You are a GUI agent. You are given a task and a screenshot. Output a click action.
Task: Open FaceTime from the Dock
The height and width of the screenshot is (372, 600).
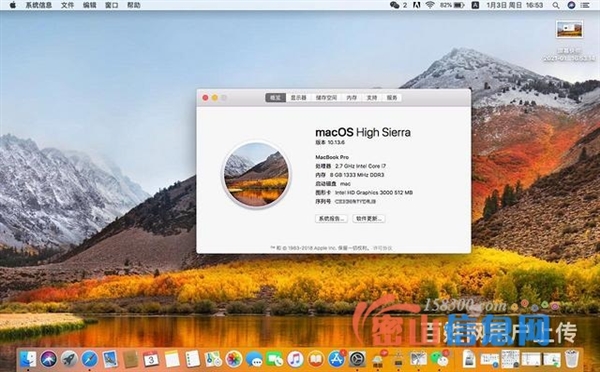pyautogui.click(x=275, y=359)
